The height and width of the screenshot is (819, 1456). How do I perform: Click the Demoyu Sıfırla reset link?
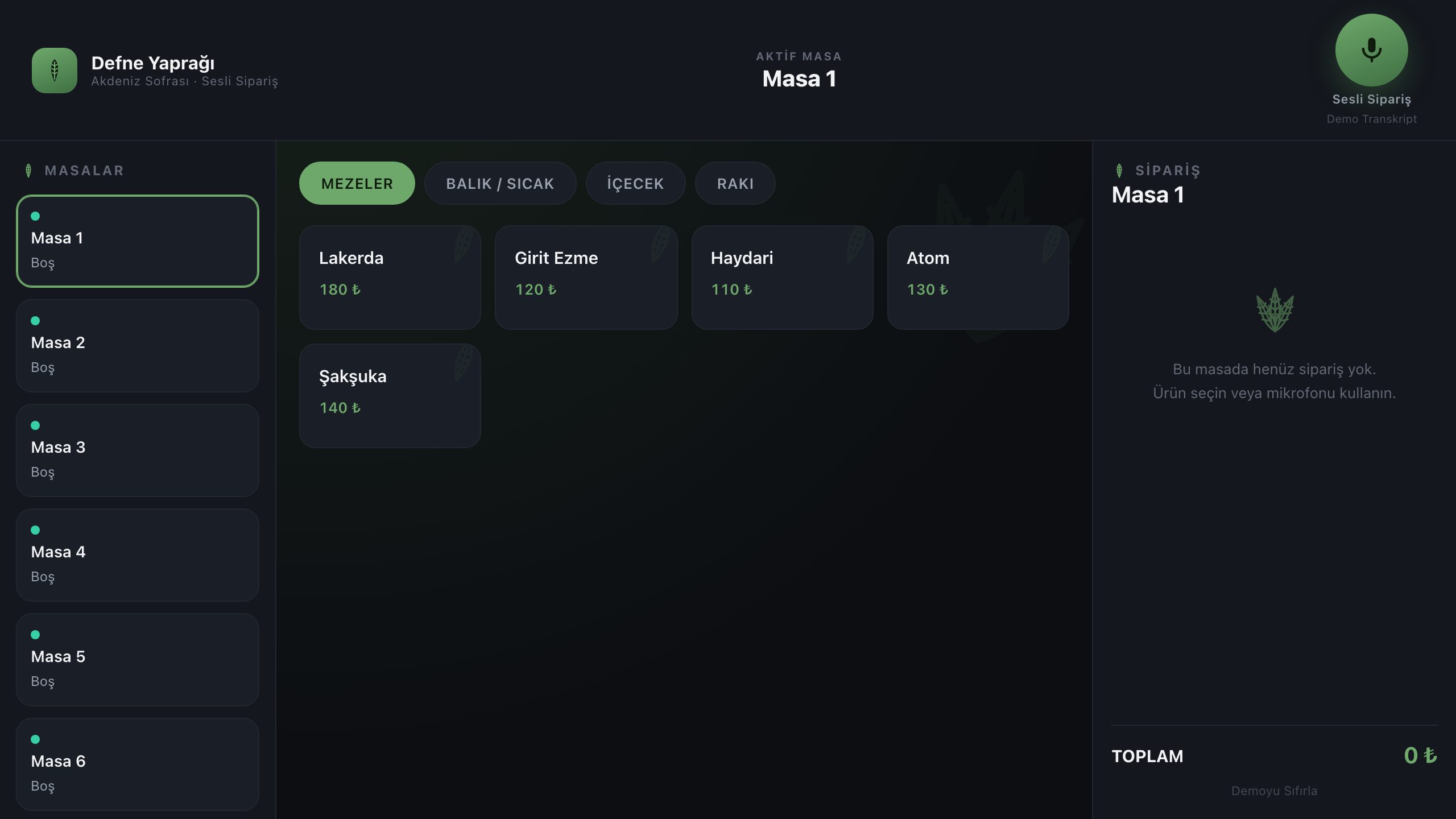(x=1274, y=791)
